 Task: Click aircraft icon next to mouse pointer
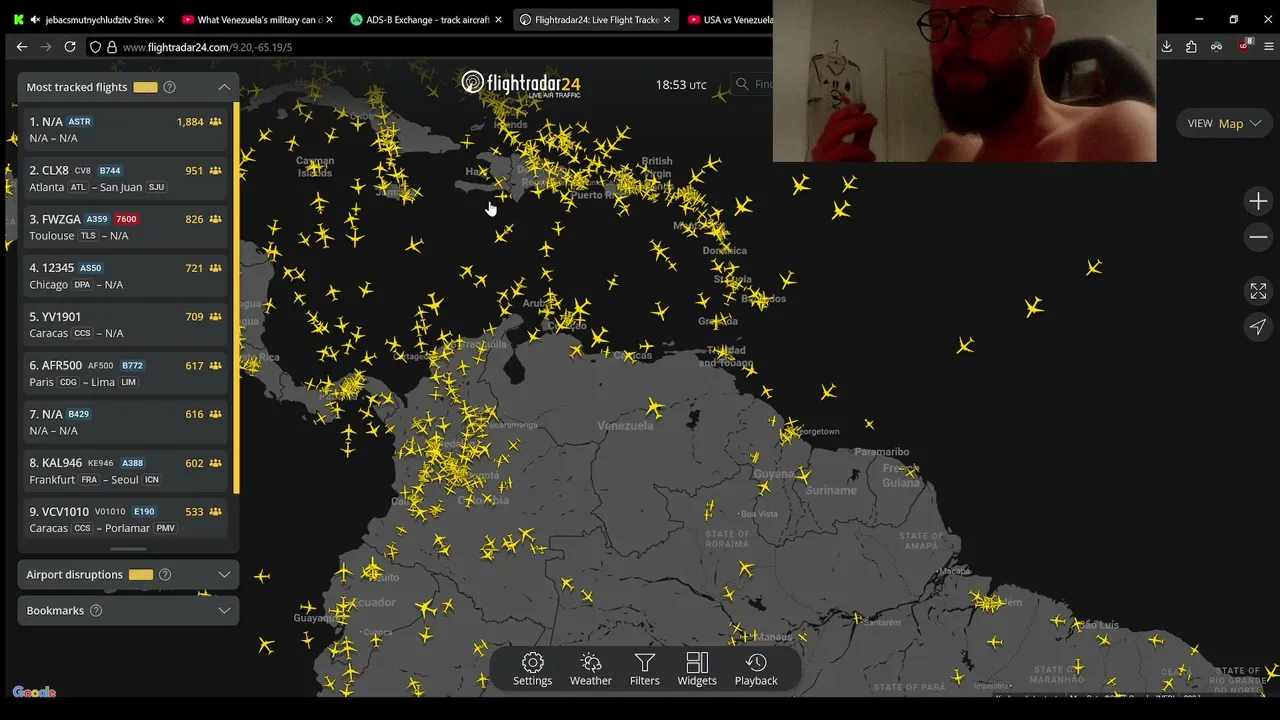[x=503, y=197]
